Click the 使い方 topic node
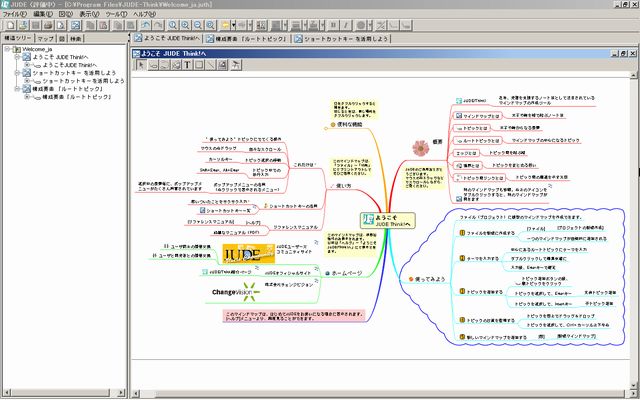Image resolution: width=640 pixels, height=400 pixels. point(343,186)
